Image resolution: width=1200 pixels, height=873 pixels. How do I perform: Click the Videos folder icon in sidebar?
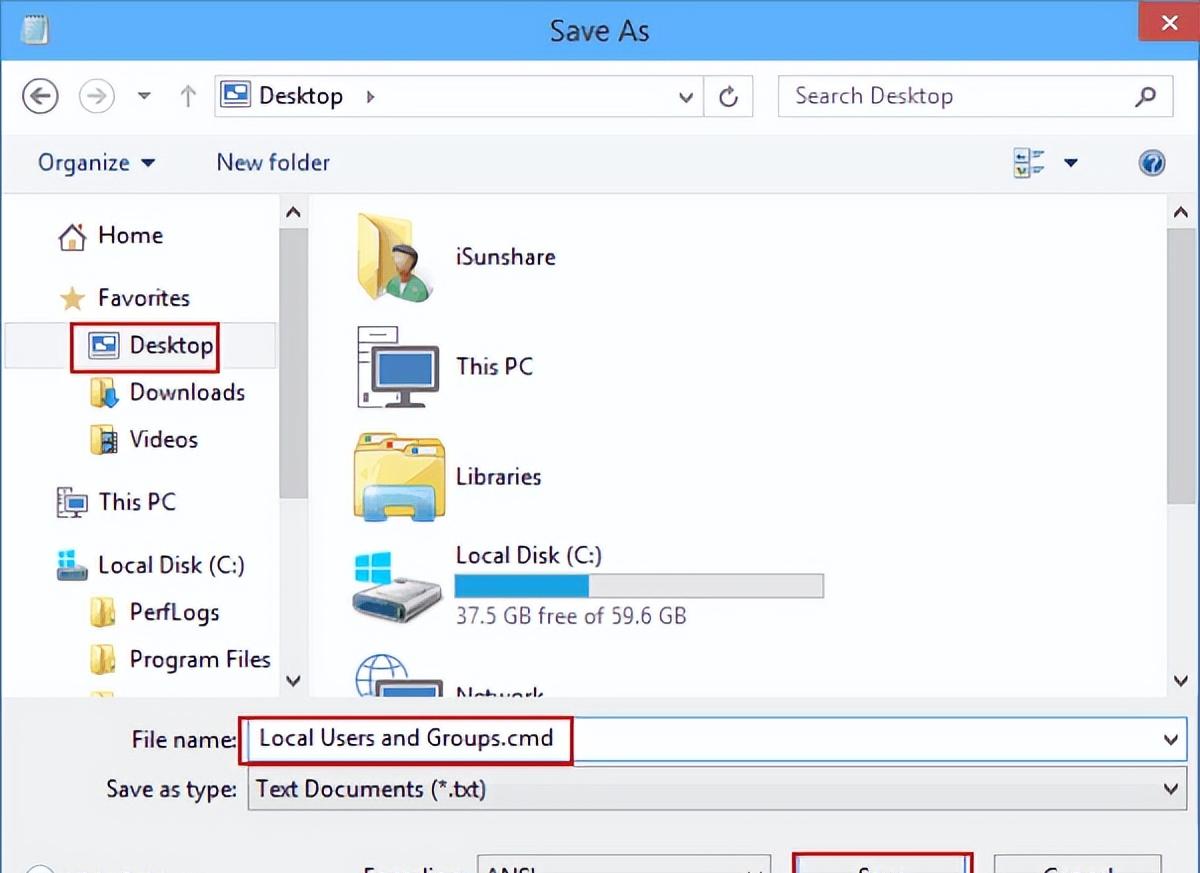pos(104,441)
